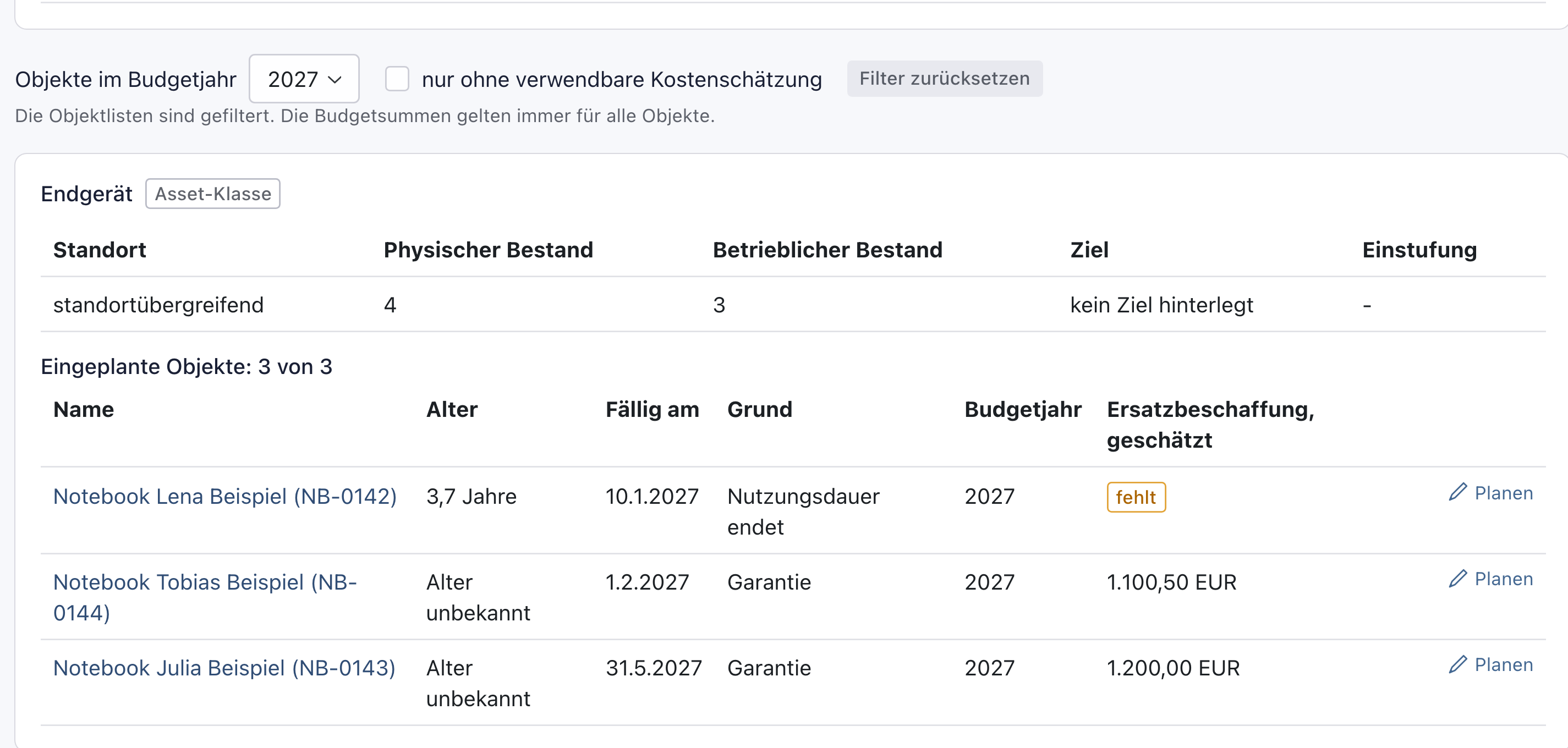
Task: Click 'Nutzungsdauer endet' reason text
Action: pos(803,512)
